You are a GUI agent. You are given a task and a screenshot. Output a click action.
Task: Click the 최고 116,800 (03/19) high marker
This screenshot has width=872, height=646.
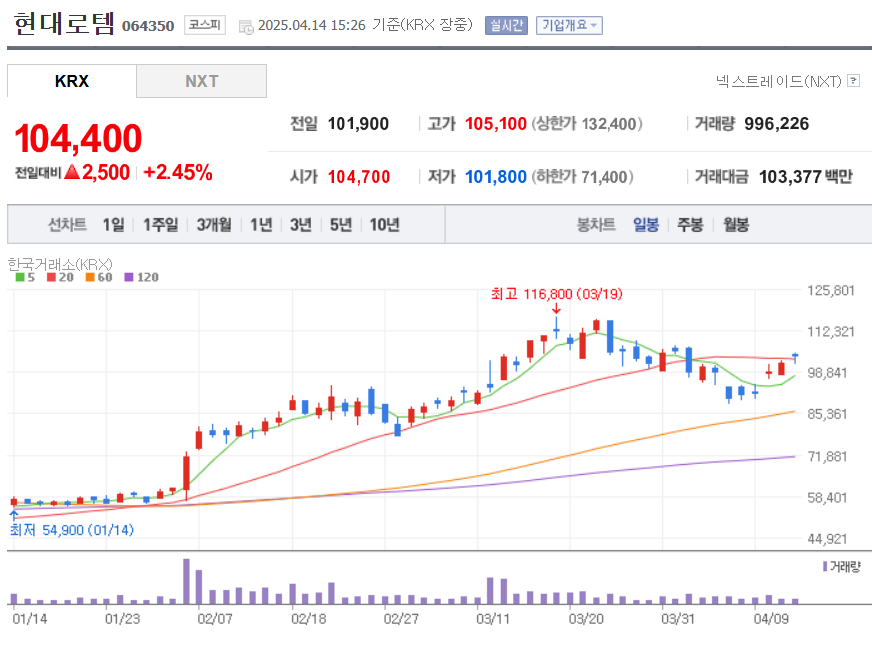pos(557,294)
